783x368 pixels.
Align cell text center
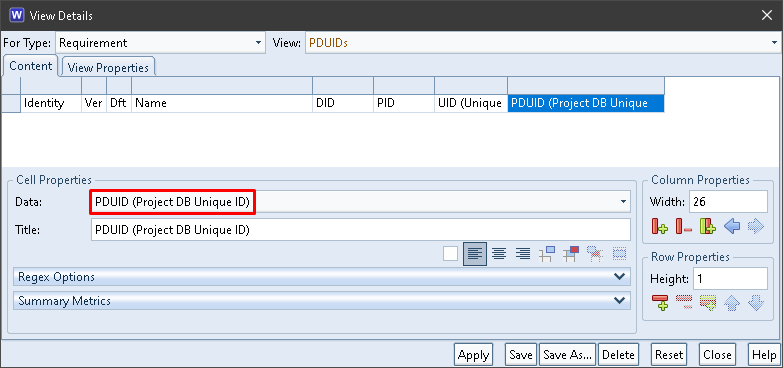[498, 254]
